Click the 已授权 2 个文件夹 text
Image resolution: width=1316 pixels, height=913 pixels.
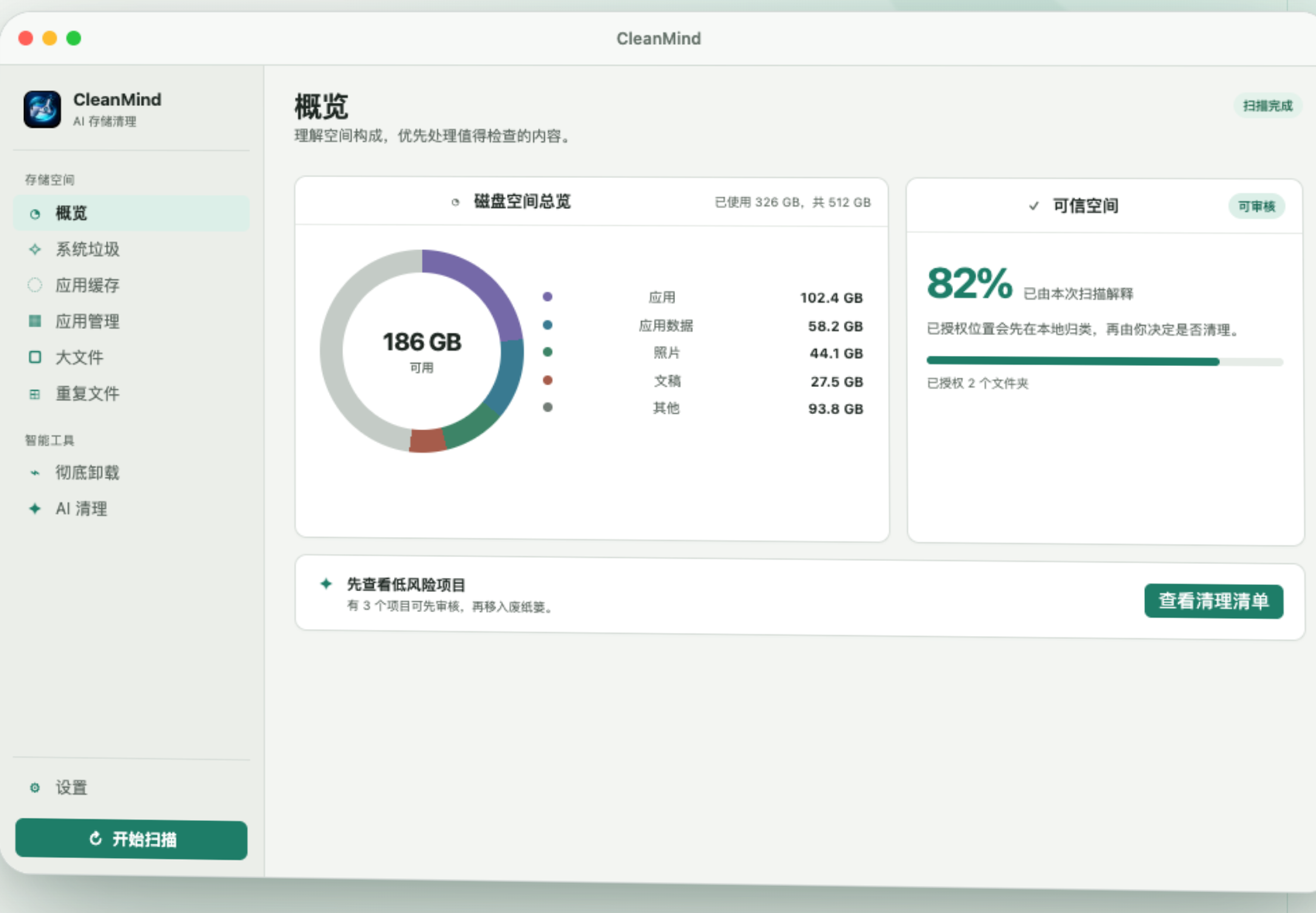click(978, 383)
